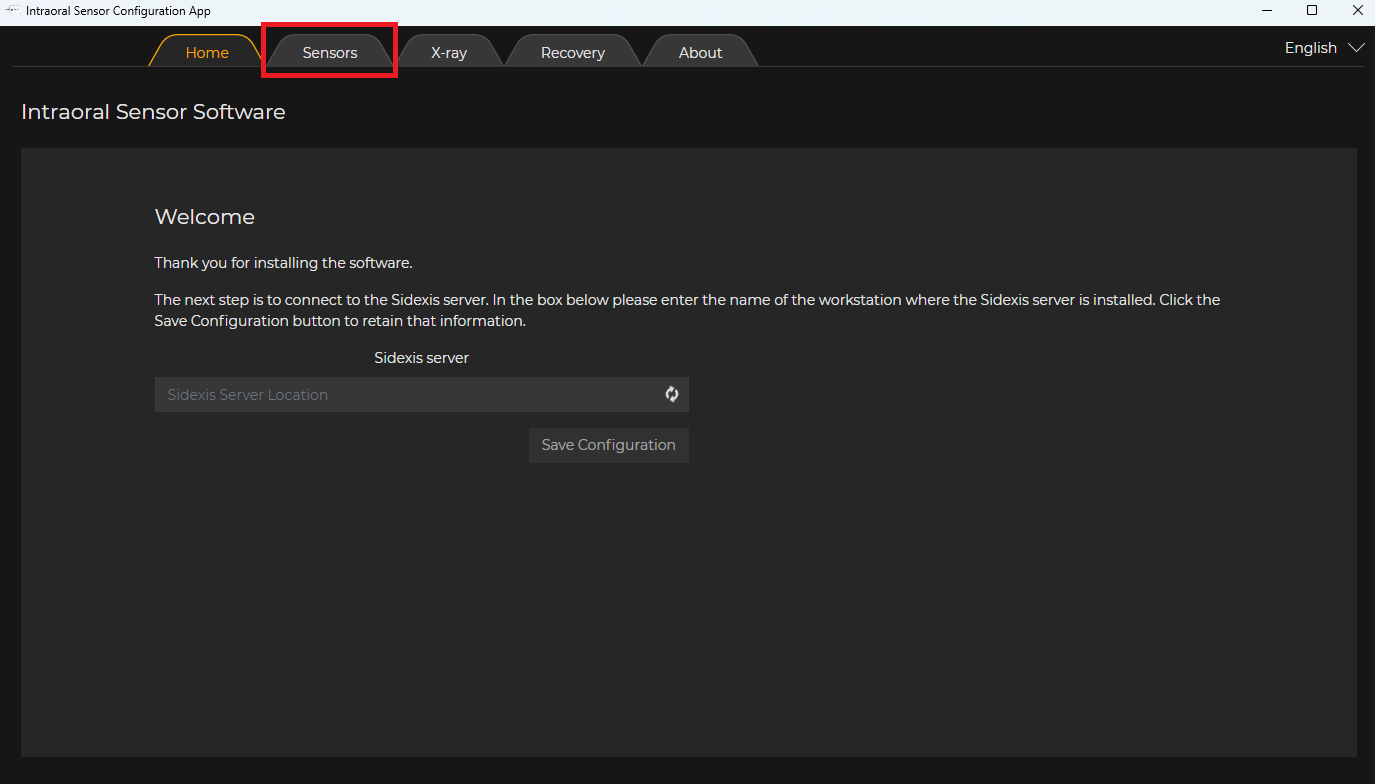Expand the English language dropdown
The width and height of the screenshot is (1375, 784).
tap(1324, 48)
